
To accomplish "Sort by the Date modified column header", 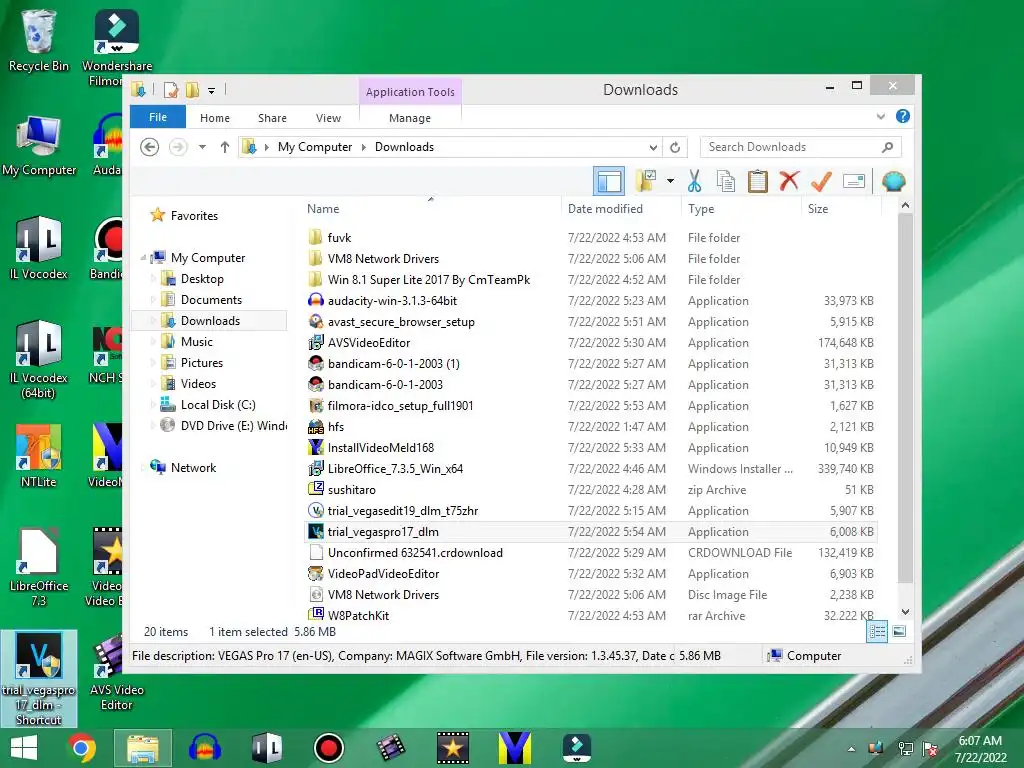I will tap(605, 209).
